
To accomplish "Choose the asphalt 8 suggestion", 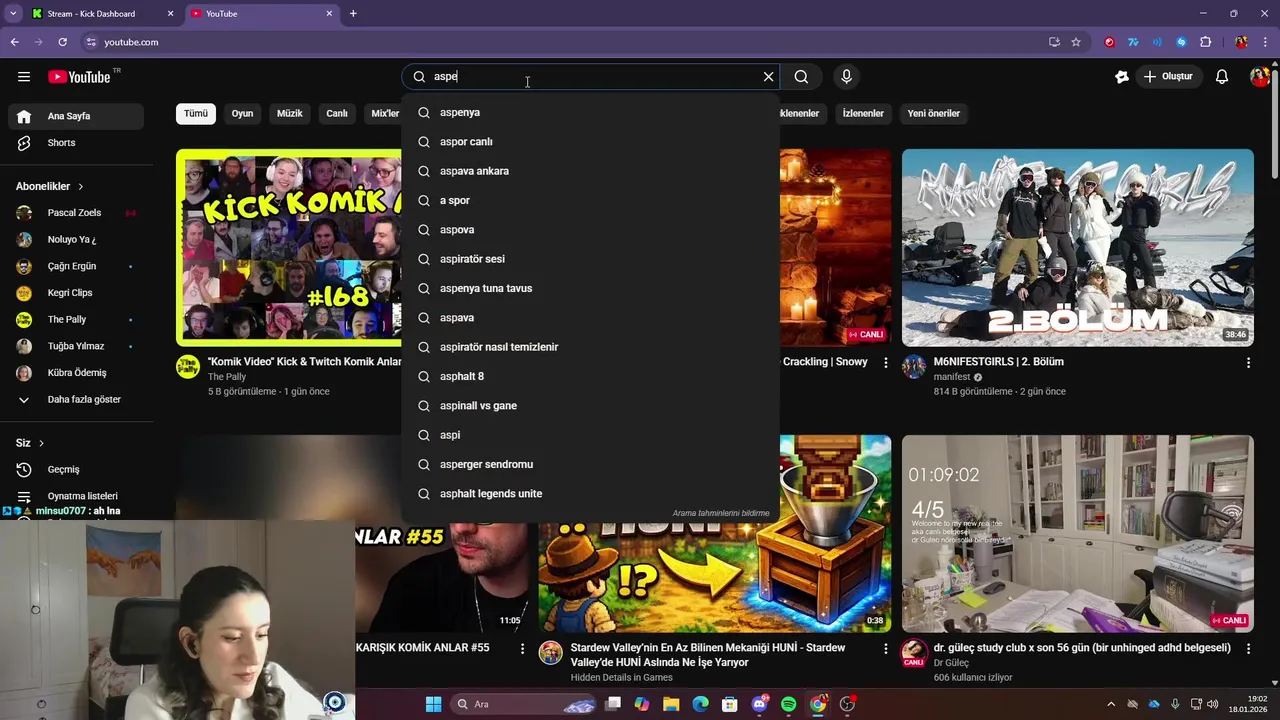I will 591,377.
